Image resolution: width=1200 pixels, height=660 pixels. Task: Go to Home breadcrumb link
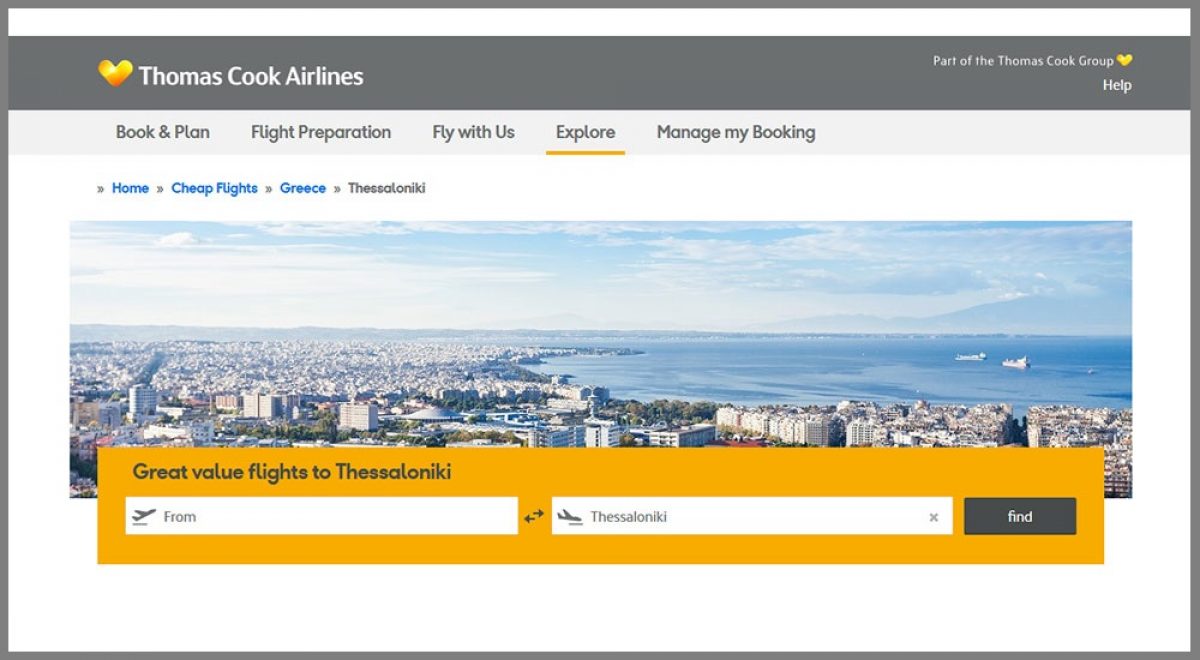click(x=130, y=188)
